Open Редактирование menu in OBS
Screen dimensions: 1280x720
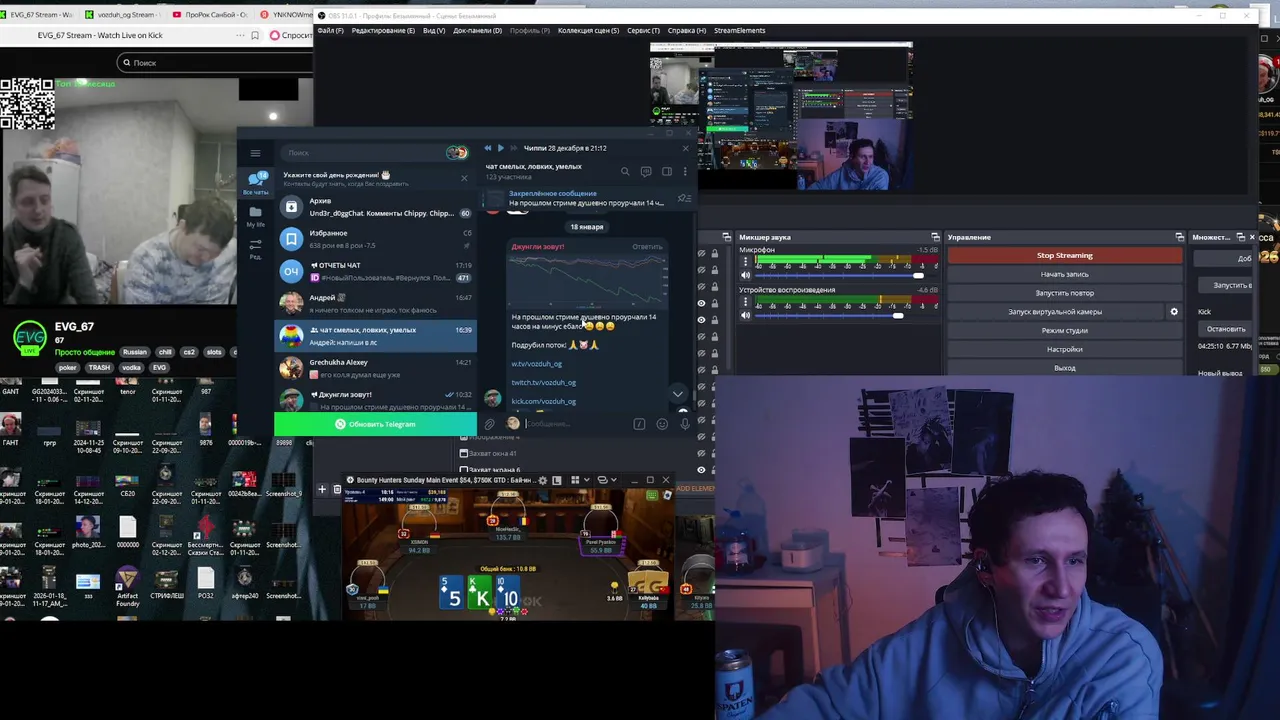coord(383,31)
